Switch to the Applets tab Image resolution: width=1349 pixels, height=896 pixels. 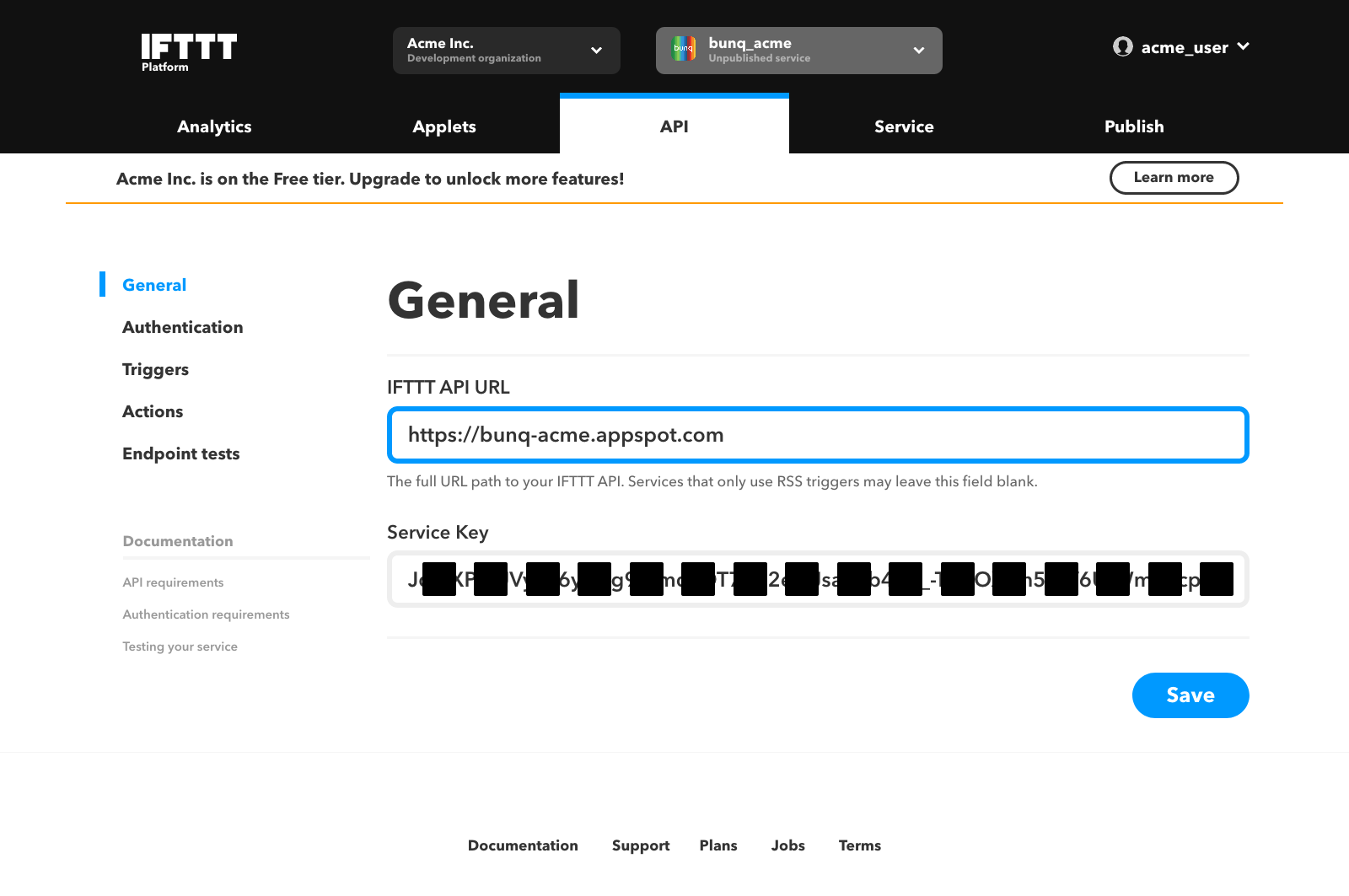(444, 126)
